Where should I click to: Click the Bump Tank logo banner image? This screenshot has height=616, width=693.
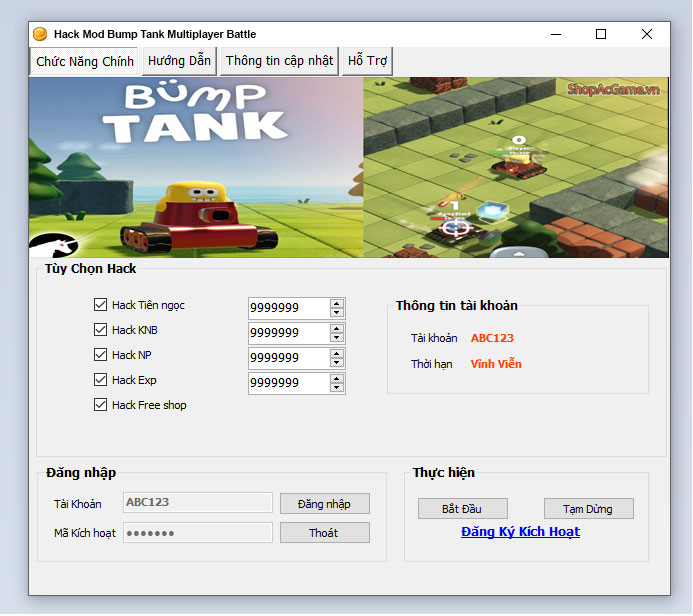196,168
